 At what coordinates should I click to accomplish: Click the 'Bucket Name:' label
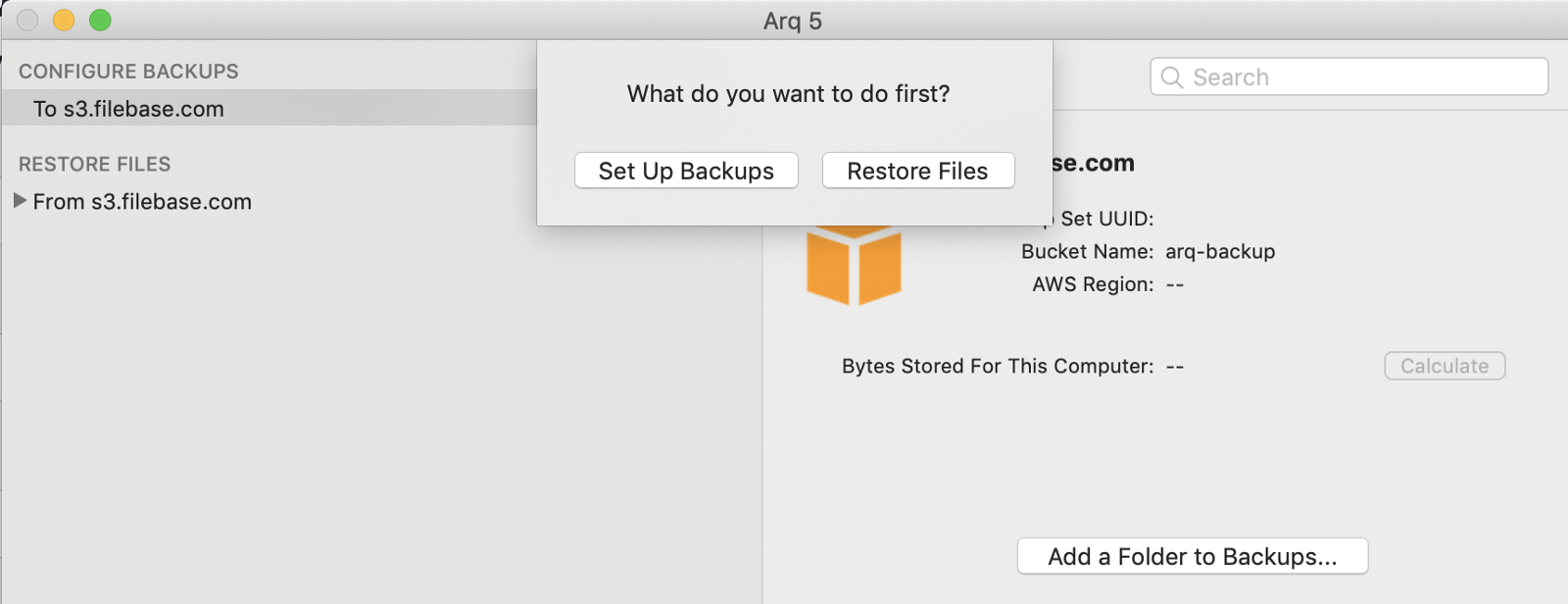coord(1087,252)
